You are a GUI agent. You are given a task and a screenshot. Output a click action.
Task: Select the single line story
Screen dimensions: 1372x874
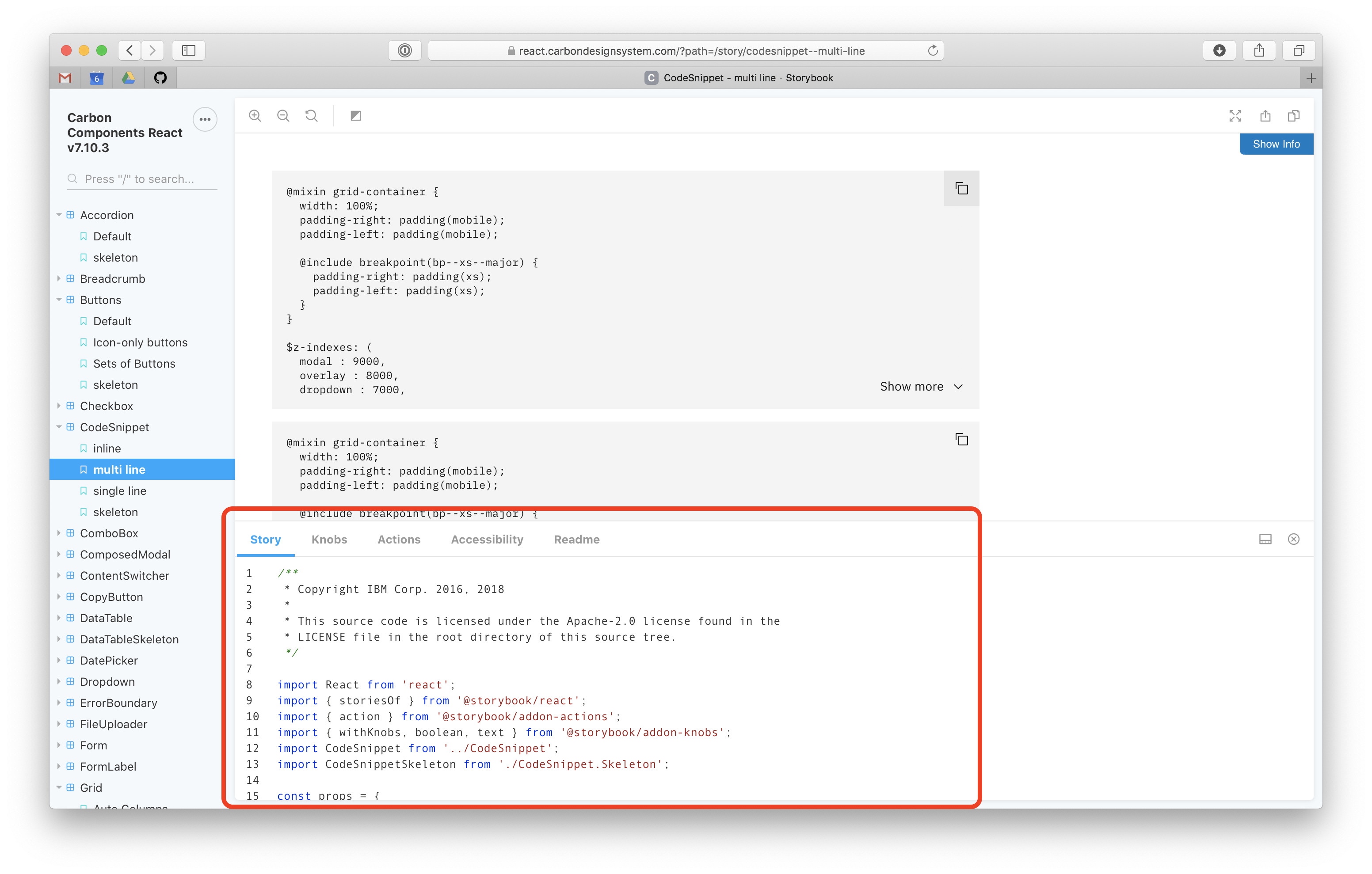(x=118, y=490)
